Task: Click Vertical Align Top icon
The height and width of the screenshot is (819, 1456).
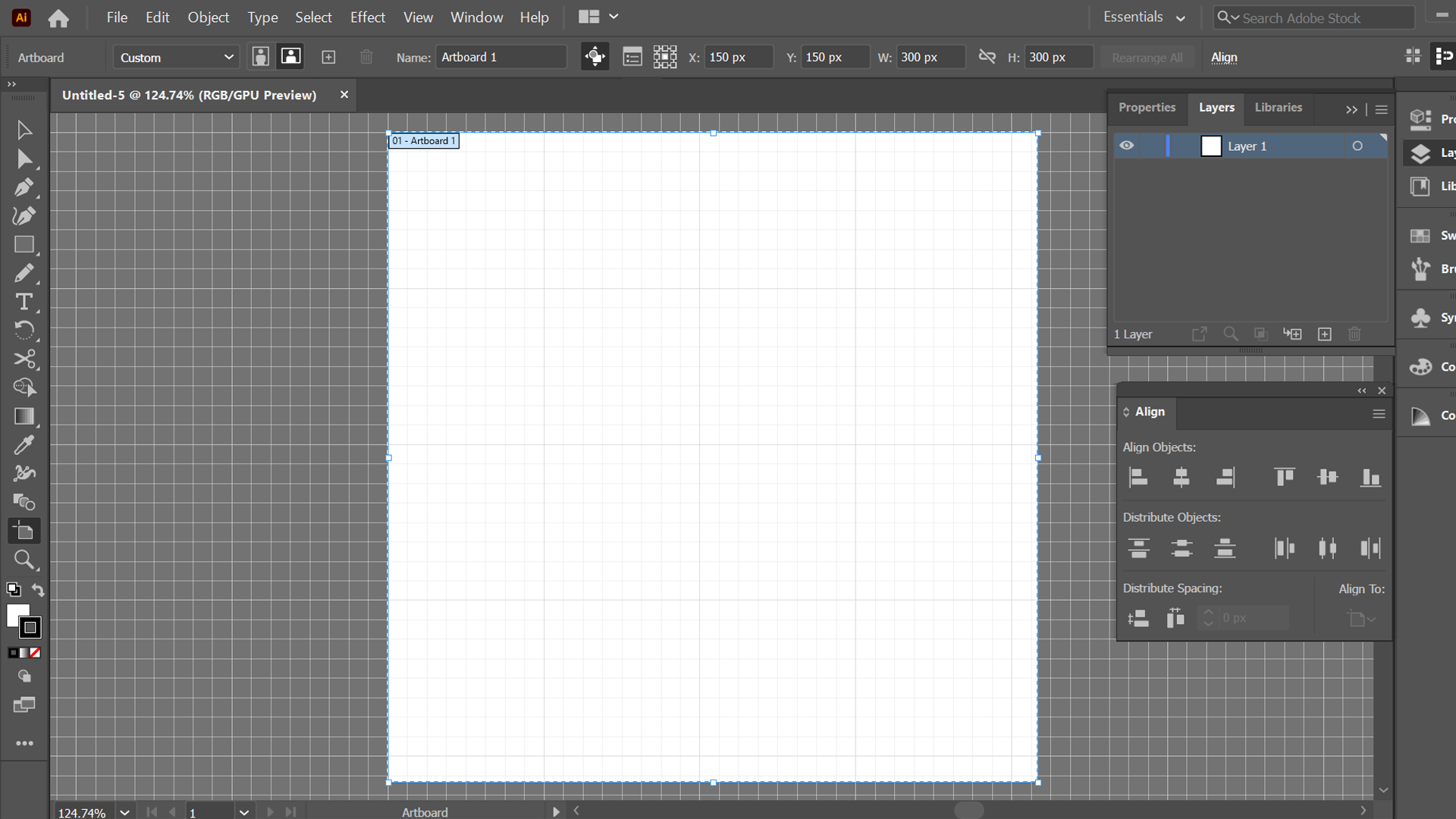Action: [1284, 477]
